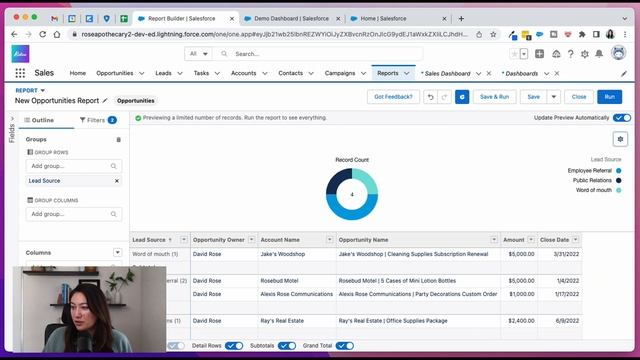Click the global actions plus icon
The image size is (640, 360).
coord(539,54)
